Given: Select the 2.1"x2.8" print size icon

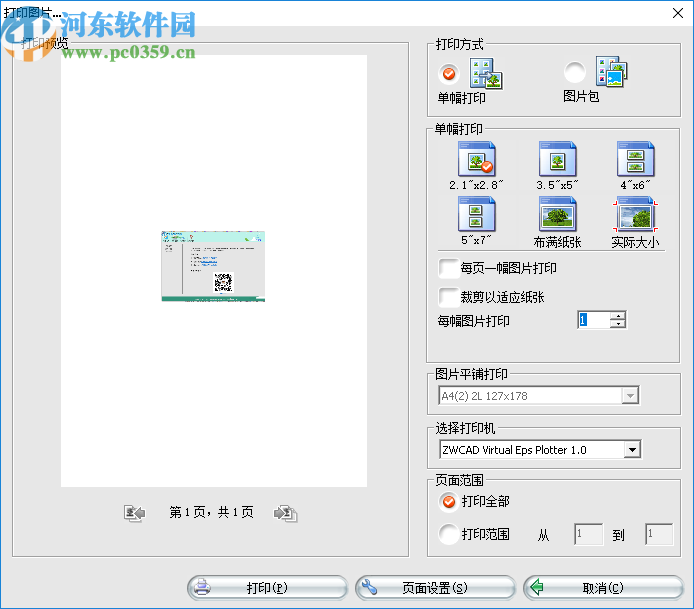Looking at the screenshot, I should (476, 159).
